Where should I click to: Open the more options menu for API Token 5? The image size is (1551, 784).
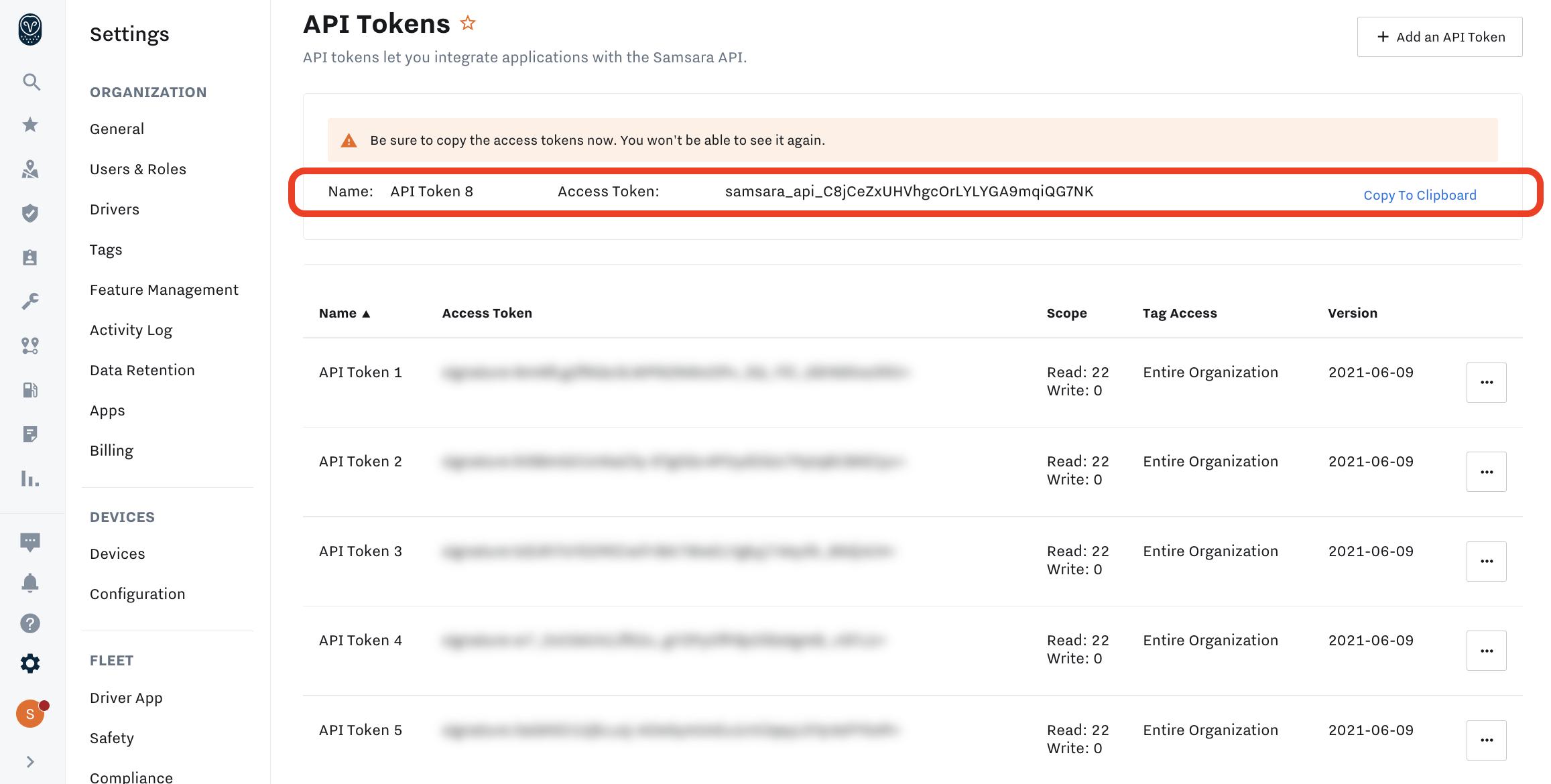(x=1486, y=740)
